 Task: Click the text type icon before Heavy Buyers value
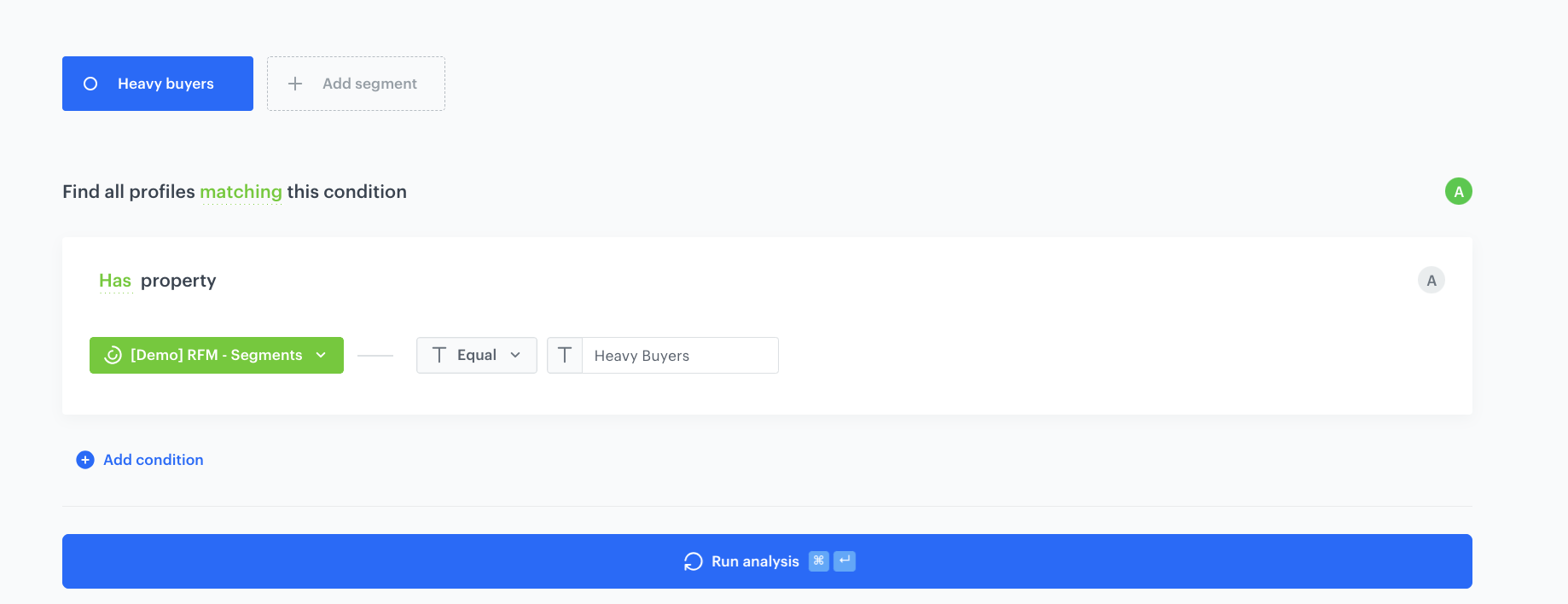565,355
